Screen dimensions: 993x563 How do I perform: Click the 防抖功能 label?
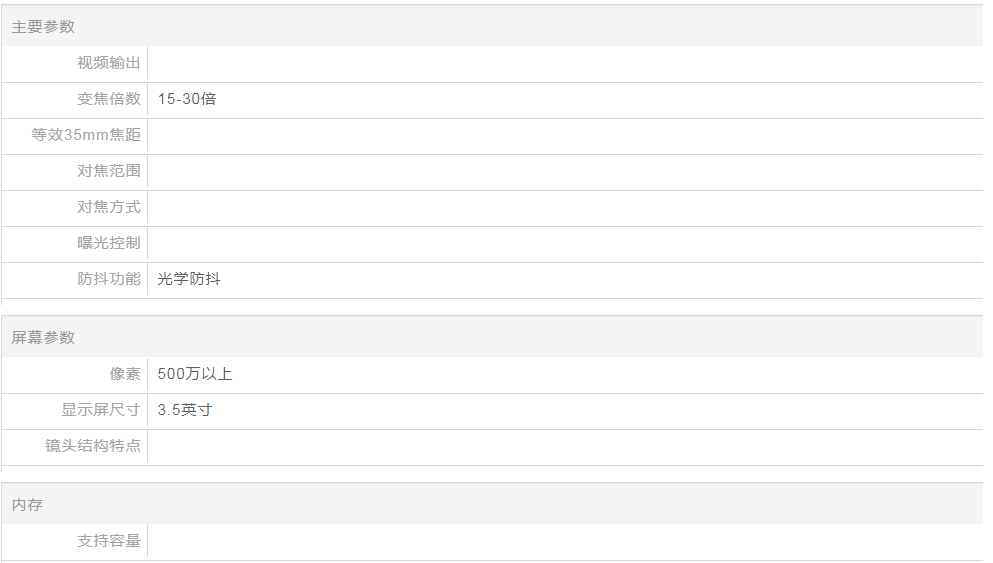point(109,279)
